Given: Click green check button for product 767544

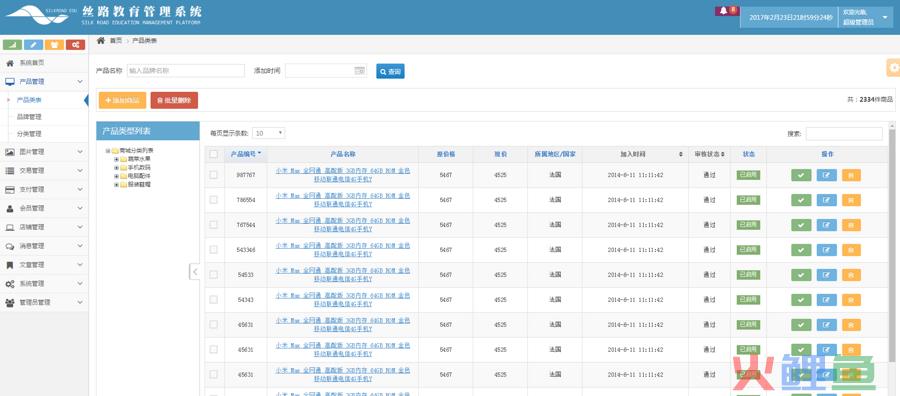Looking at the screenshot, I should click(x=801, y=225).
